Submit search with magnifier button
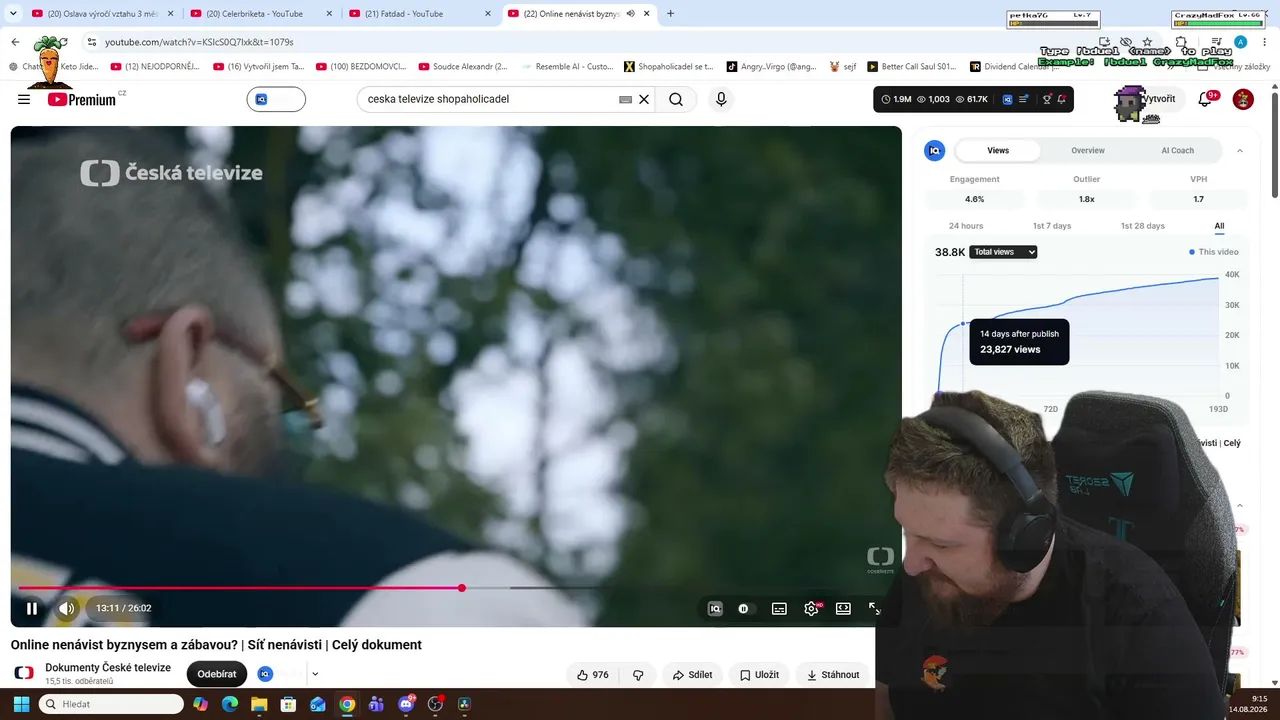1280x720 pixels. click(x=676, y=99)
